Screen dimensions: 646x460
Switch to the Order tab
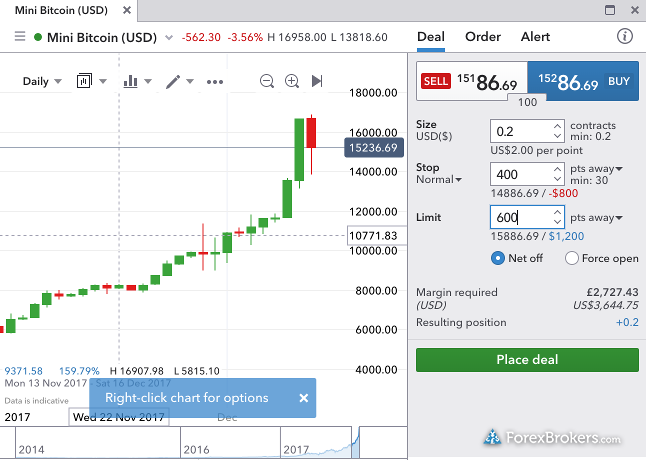click(x=483, y=37)
